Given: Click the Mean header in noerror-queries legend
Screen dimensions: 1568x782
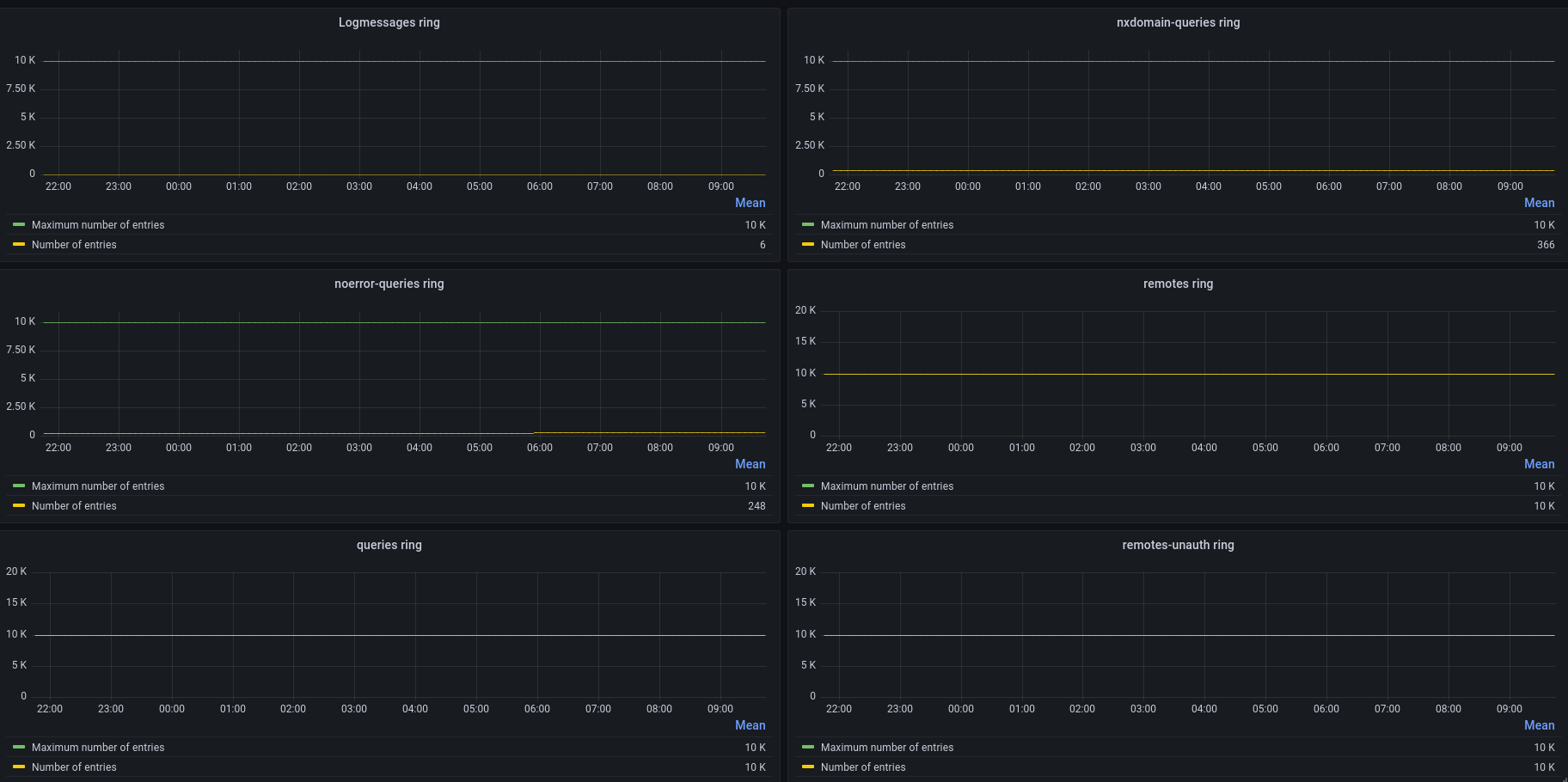Looking at the screenshot, I should coord(750,464).
